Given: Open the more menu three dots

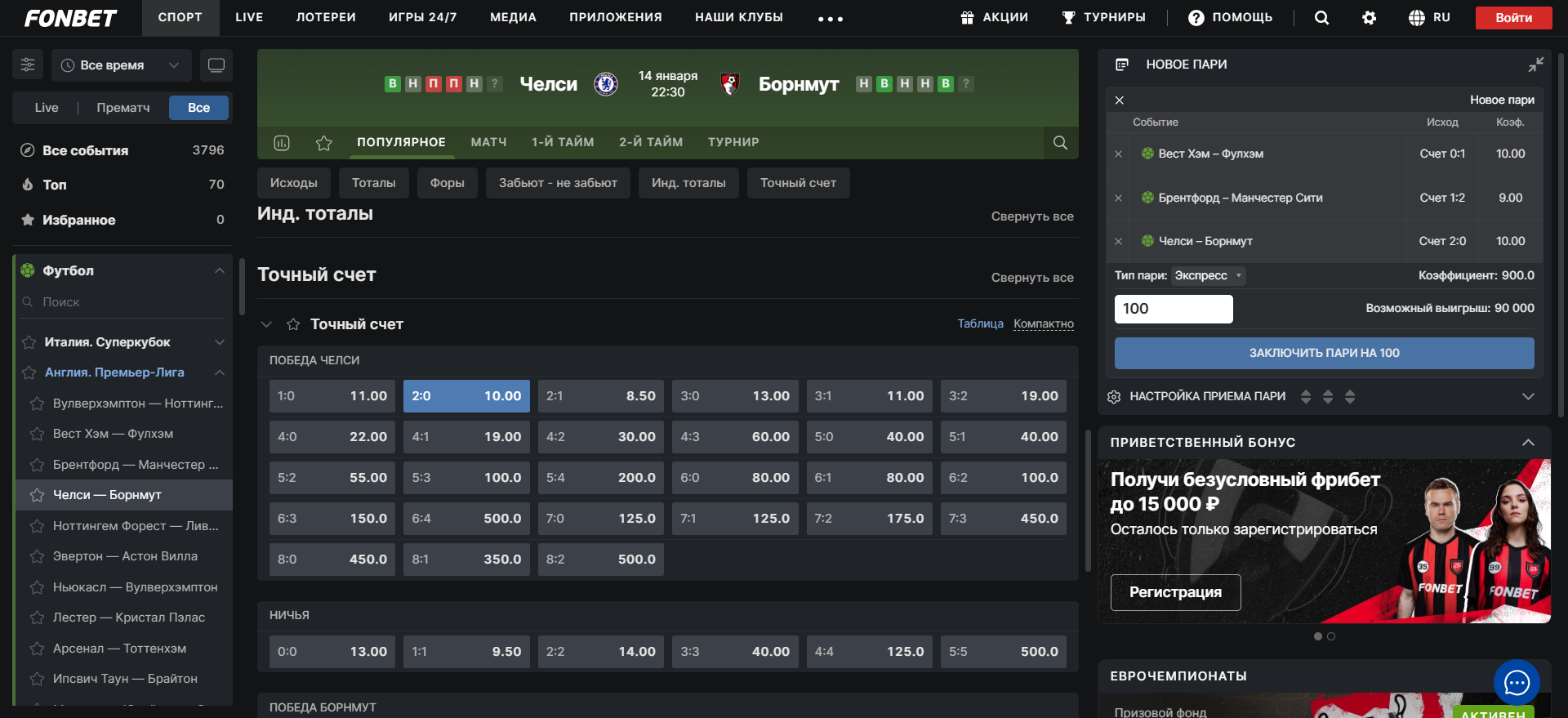Looking at the screenshot, I should tap(831, 19).
